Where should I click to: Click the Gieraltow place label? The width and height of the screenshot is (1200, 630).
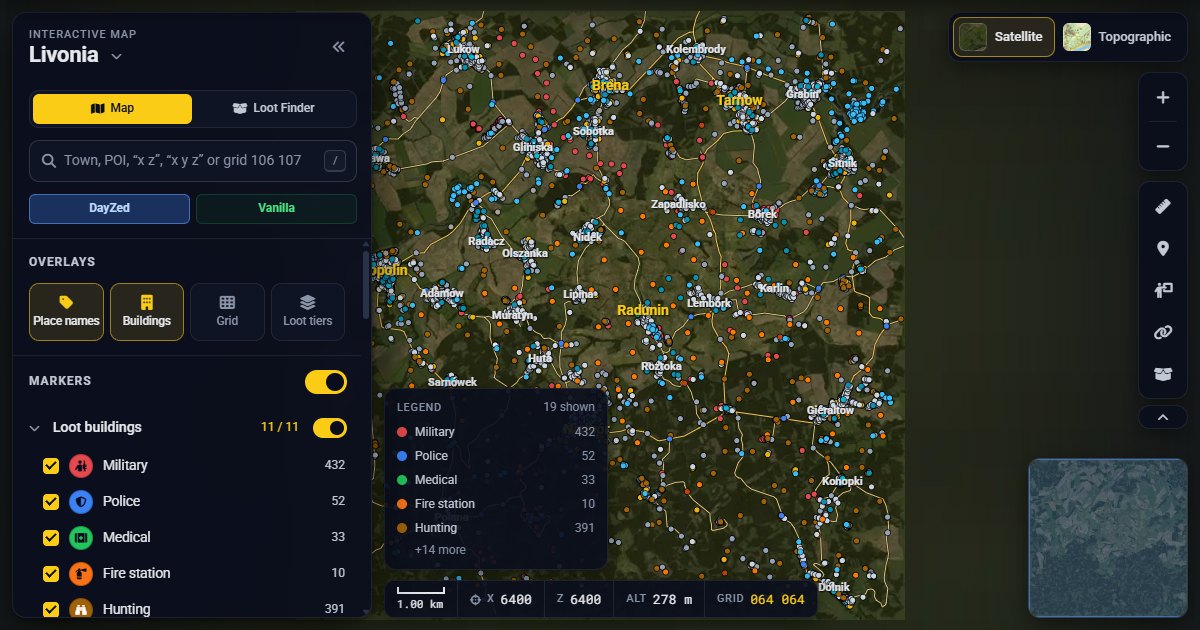[x=830, y=410]
